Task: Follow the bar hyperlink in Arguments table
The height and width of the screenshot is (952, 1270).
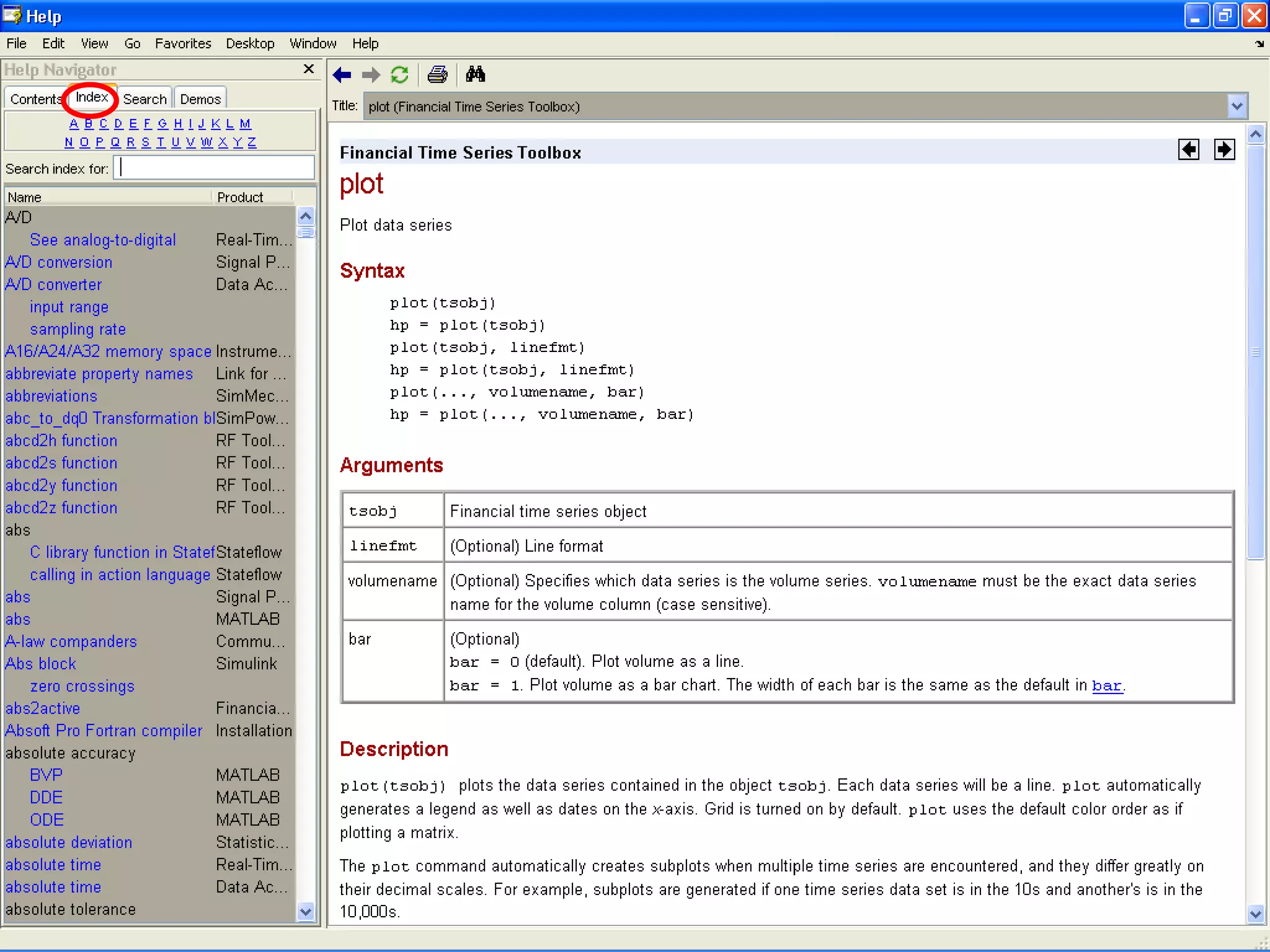Action: pos(1107,685)
